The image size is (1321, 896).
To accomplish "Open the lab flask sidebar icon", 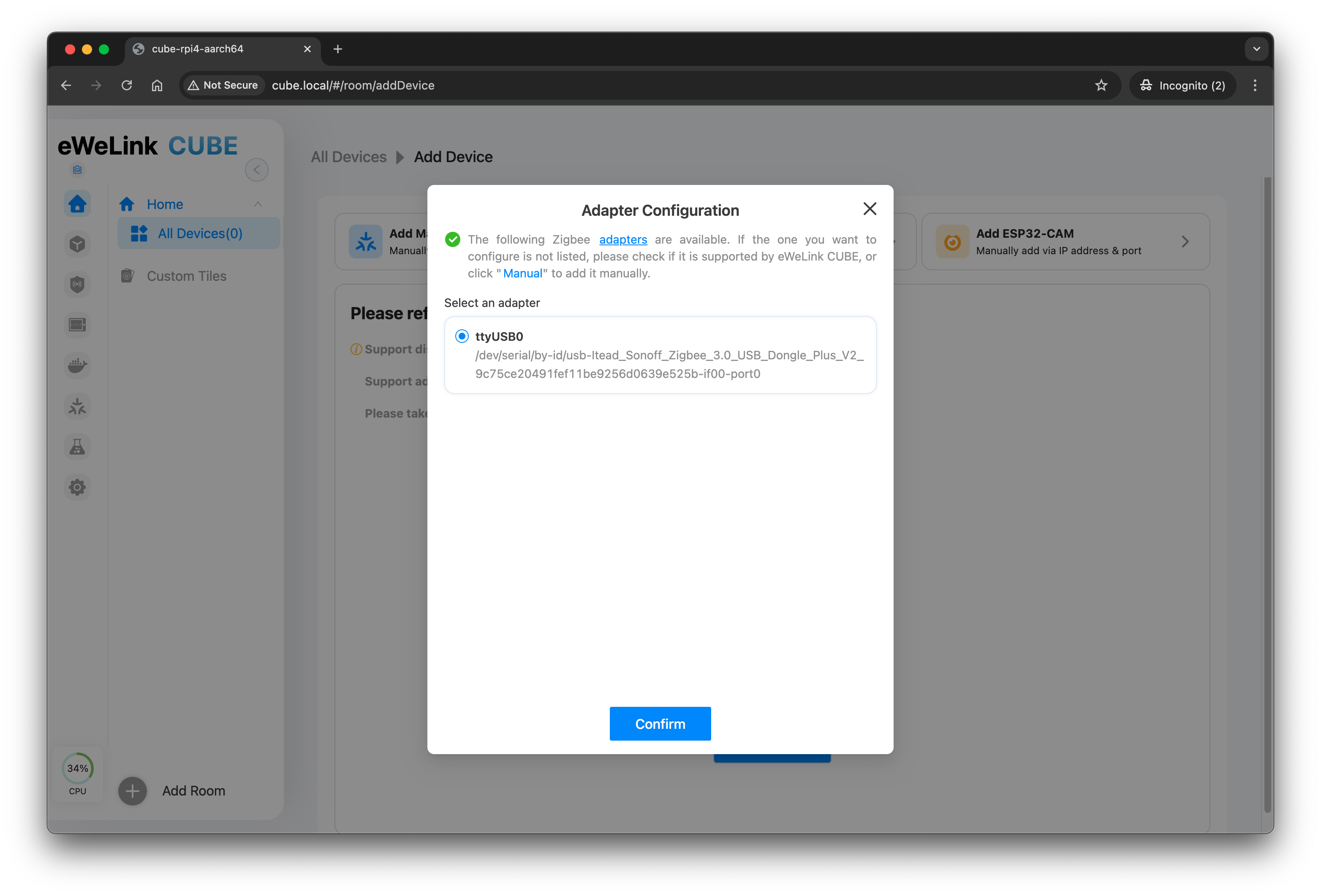I will point(77,447).
